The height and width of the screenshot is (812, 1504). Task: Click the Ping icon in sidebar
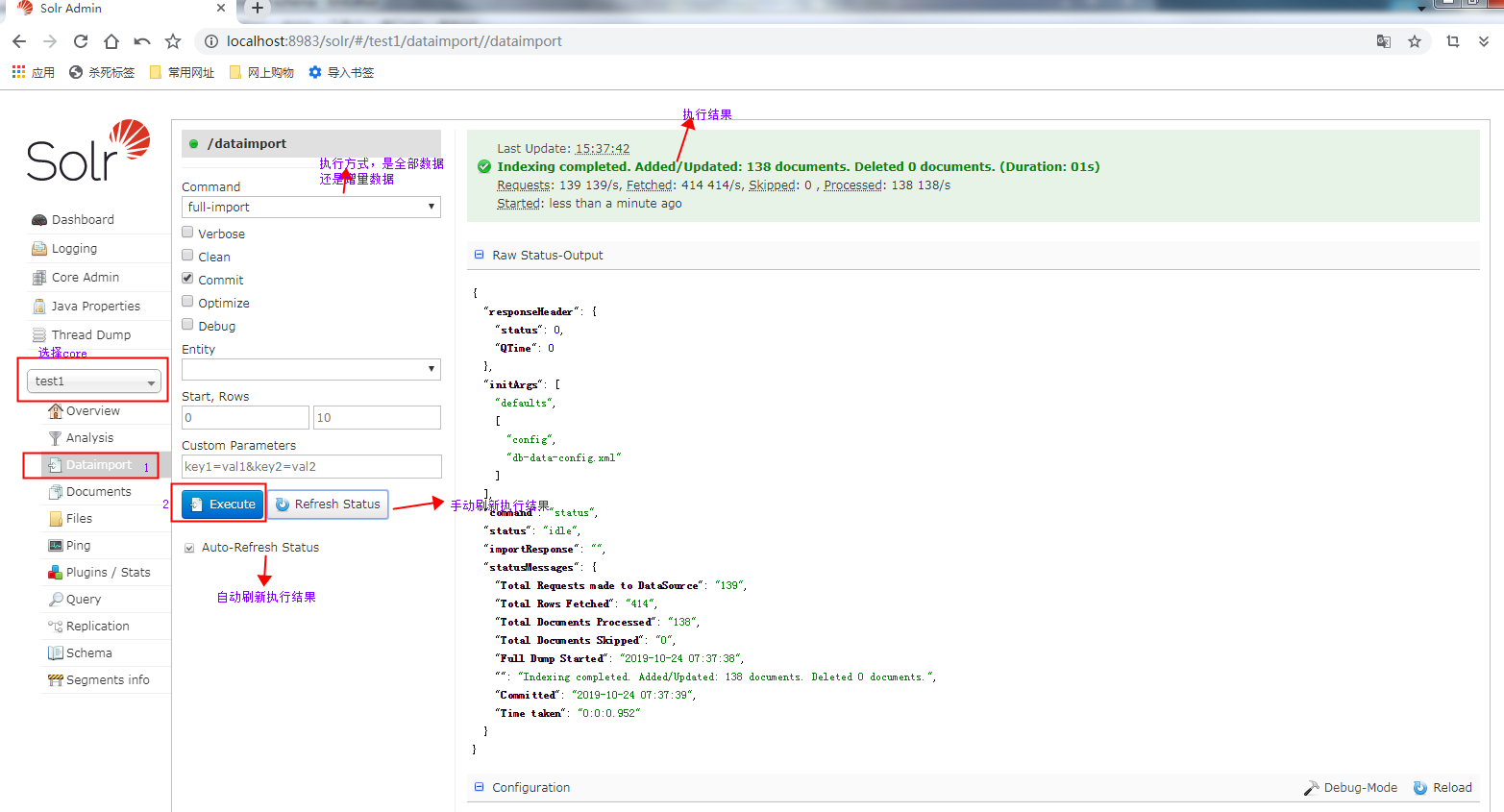click(x=56, y=546)
